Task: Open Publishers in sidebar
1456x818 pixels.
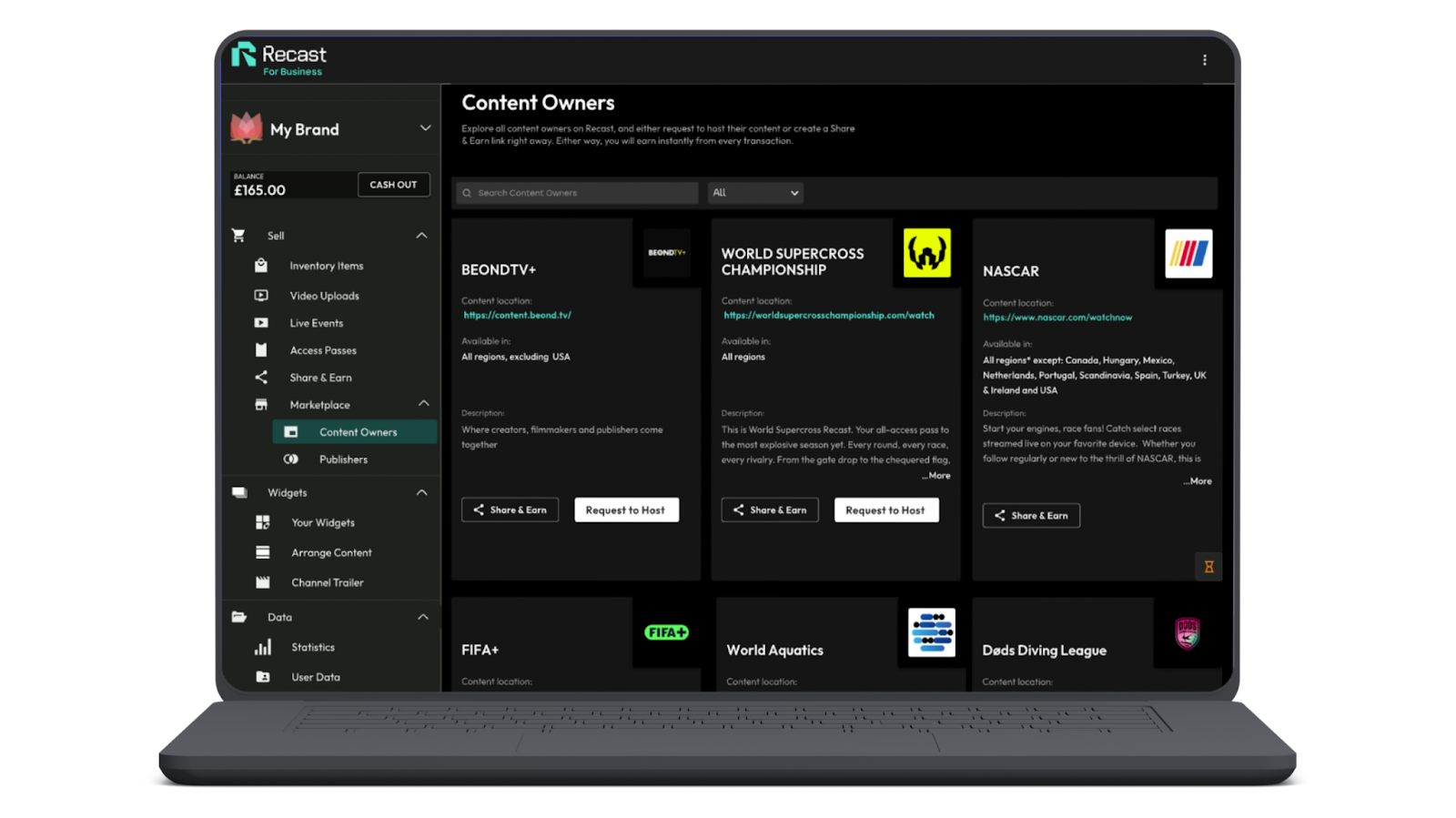Action: pos(344,459)
